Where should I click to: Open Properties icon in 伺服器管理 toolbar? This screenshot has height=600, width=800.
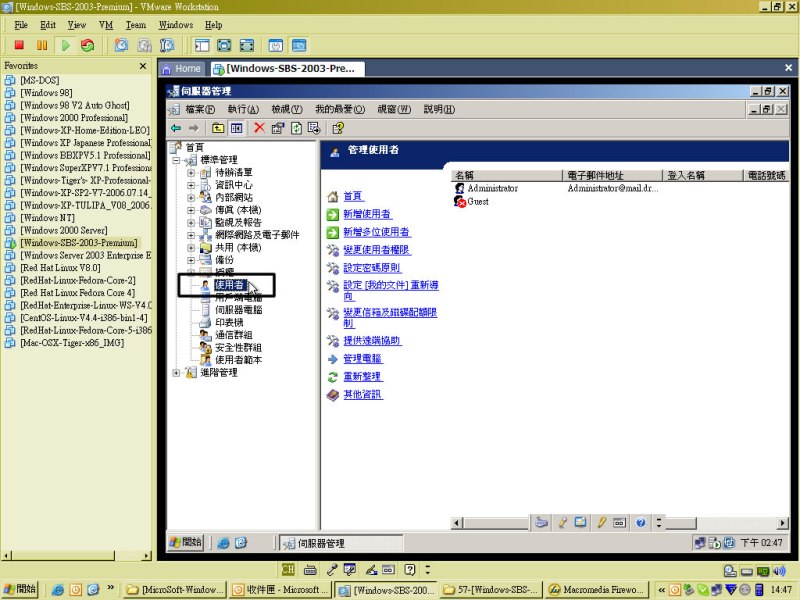[x=278, y=128]
